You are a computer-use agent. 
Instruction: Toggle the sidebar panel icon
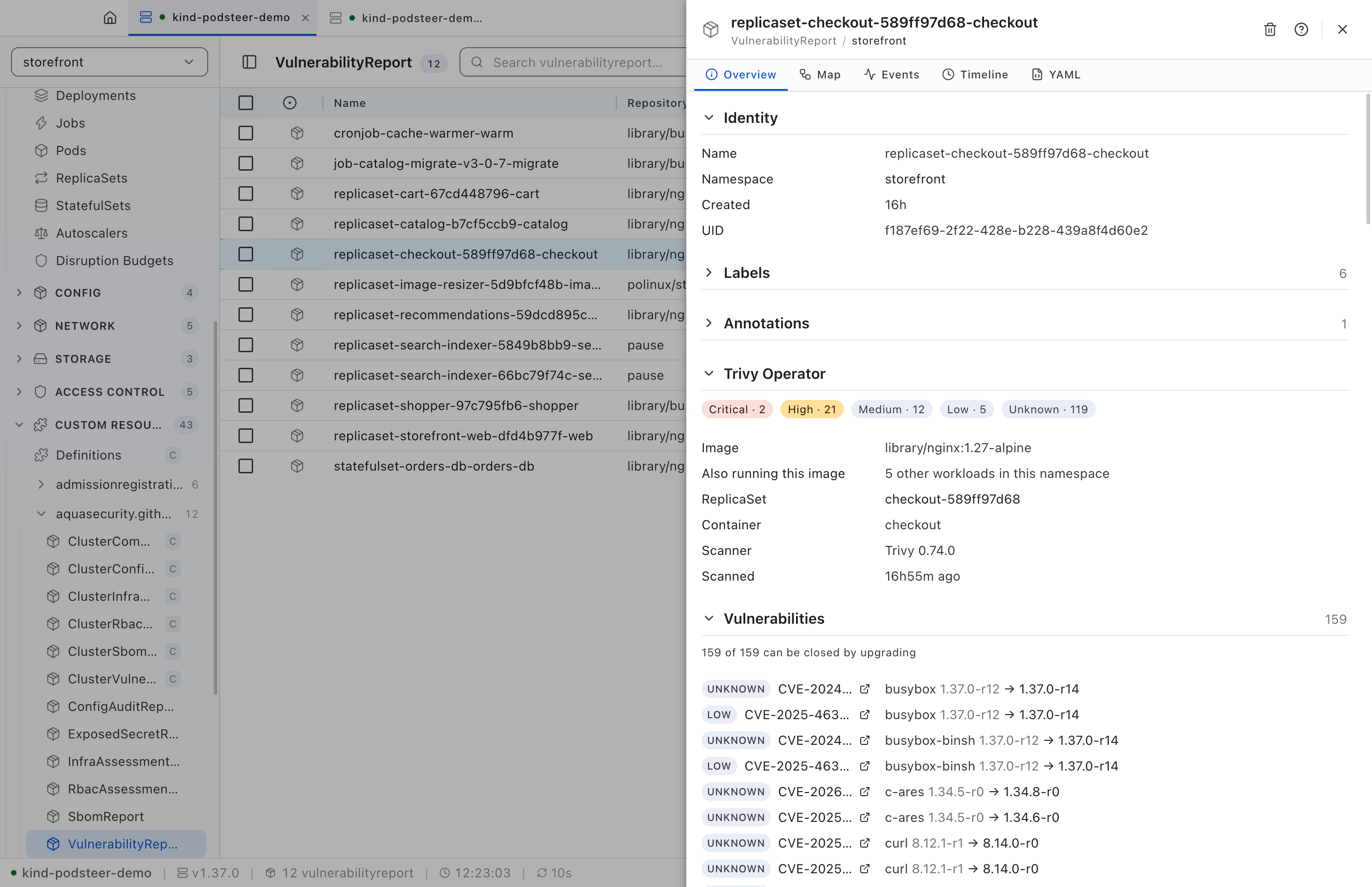(249, 62)
